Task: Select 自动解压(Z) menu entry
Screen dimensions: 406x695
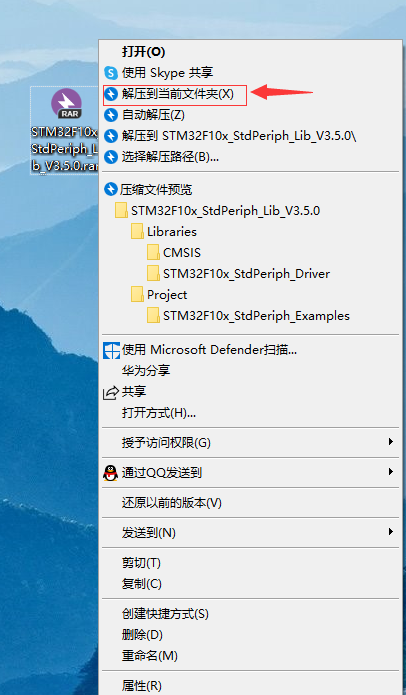Action: tap(153, 115)
